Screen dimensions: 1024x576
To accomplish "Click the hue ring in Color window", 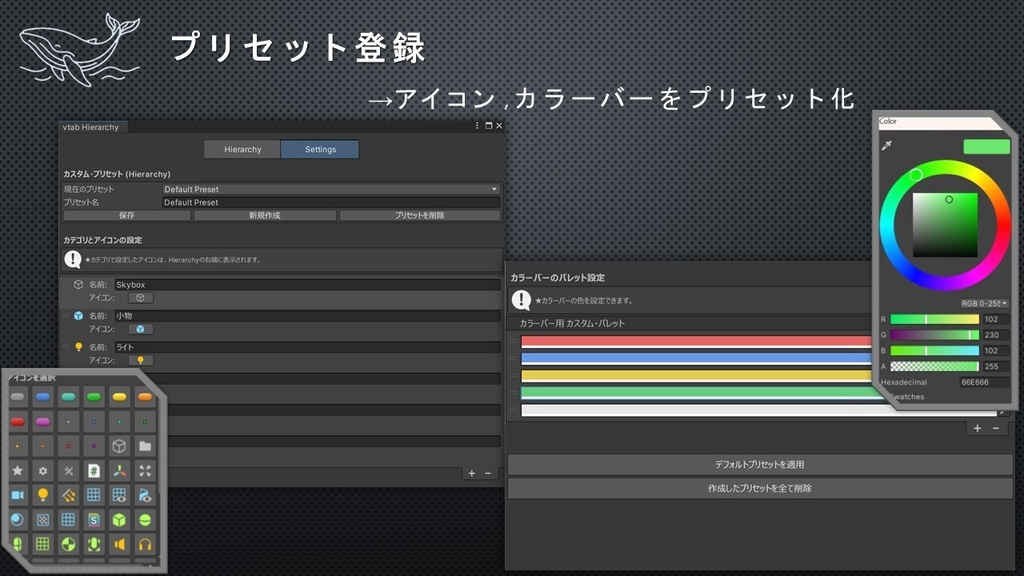I will [x=944, y=167].
